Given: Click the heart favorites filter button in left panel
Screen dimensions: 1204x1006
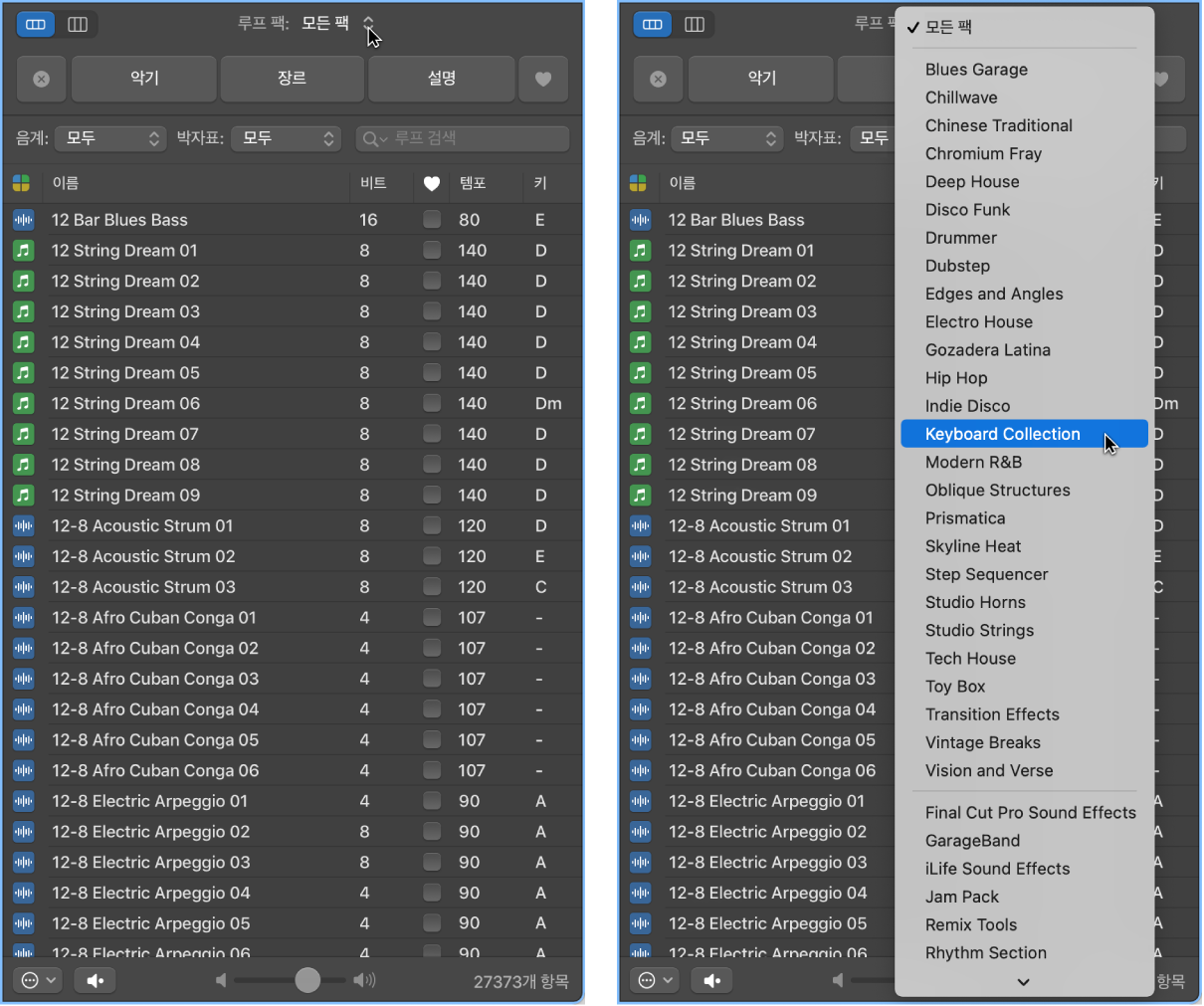Looking at the screenshot, I should (543, 79).
